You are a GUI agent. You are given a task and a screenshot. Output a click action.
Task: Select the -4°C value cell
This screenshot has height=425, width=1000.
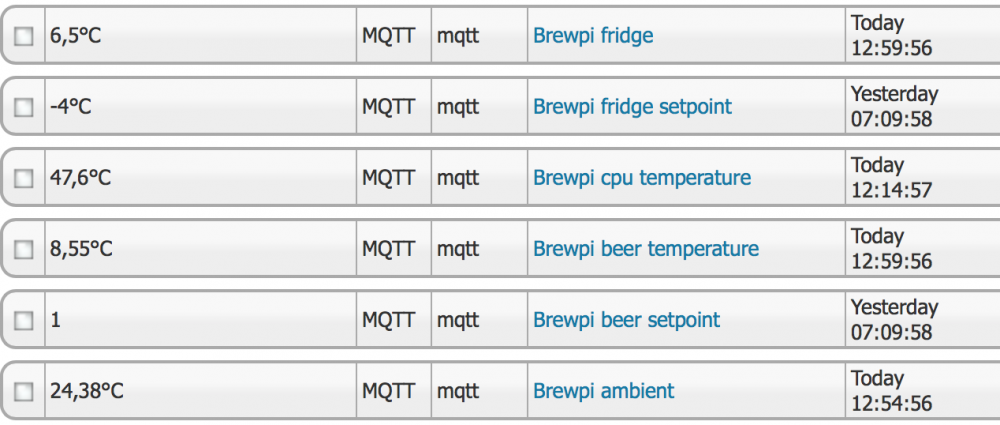pyautogui.click(x=71, y=107)
